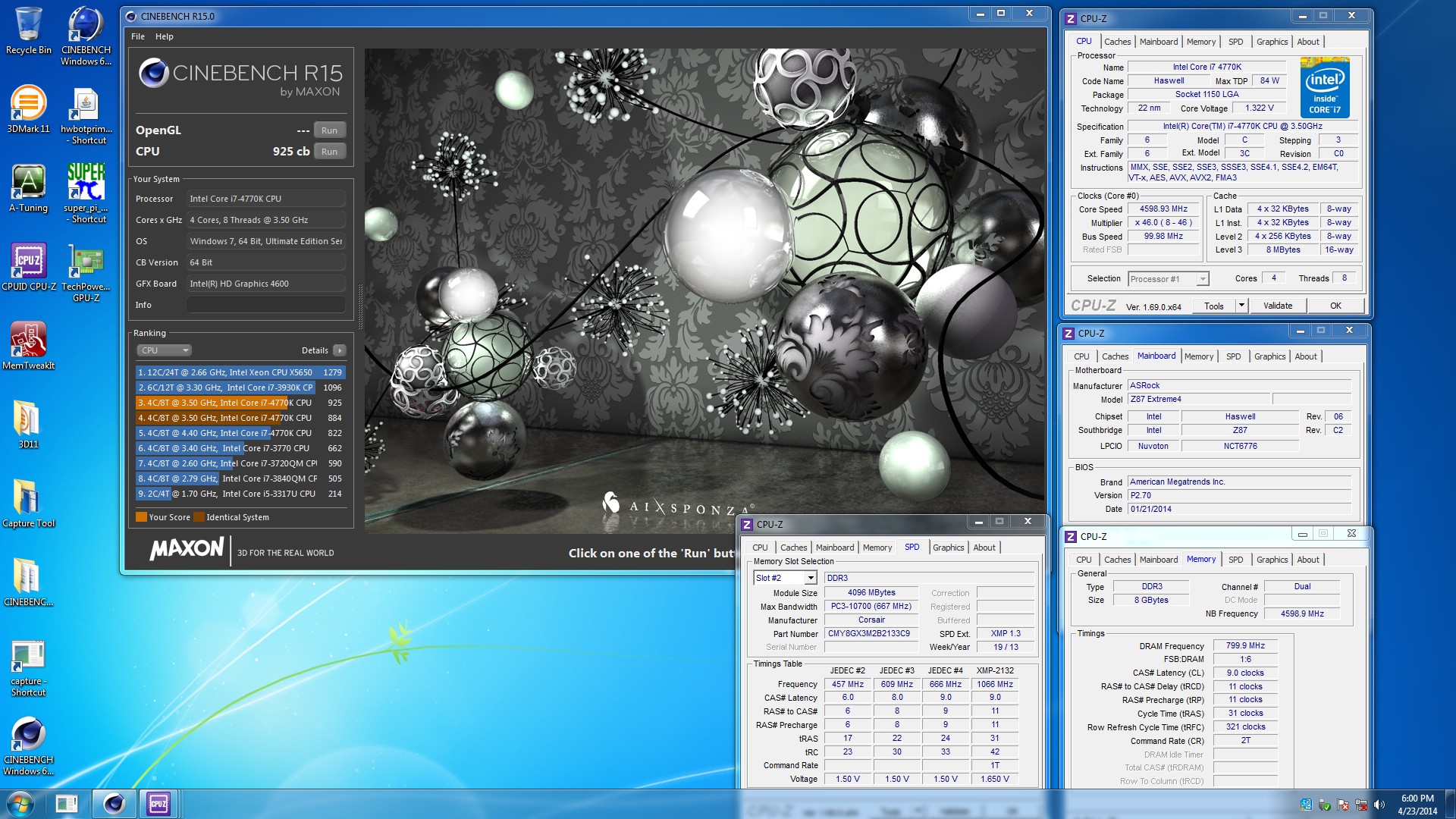The width and height of the screenshot is (1456, 819).
Task: Open the CPUID CPU-Z desktop icon
Action: pos(28,267)
